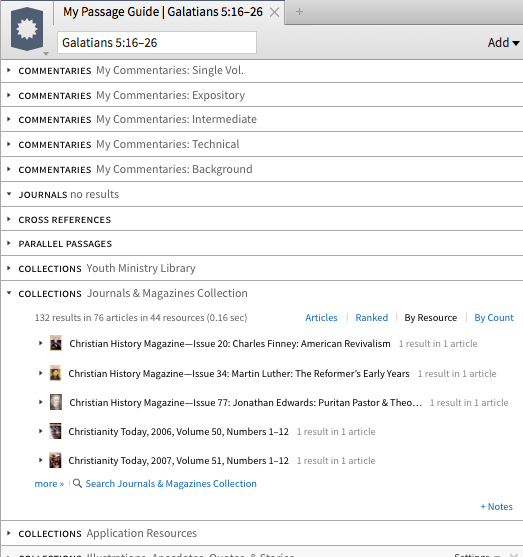Click Search Journals & Magazines Collection link

[171, 484]
